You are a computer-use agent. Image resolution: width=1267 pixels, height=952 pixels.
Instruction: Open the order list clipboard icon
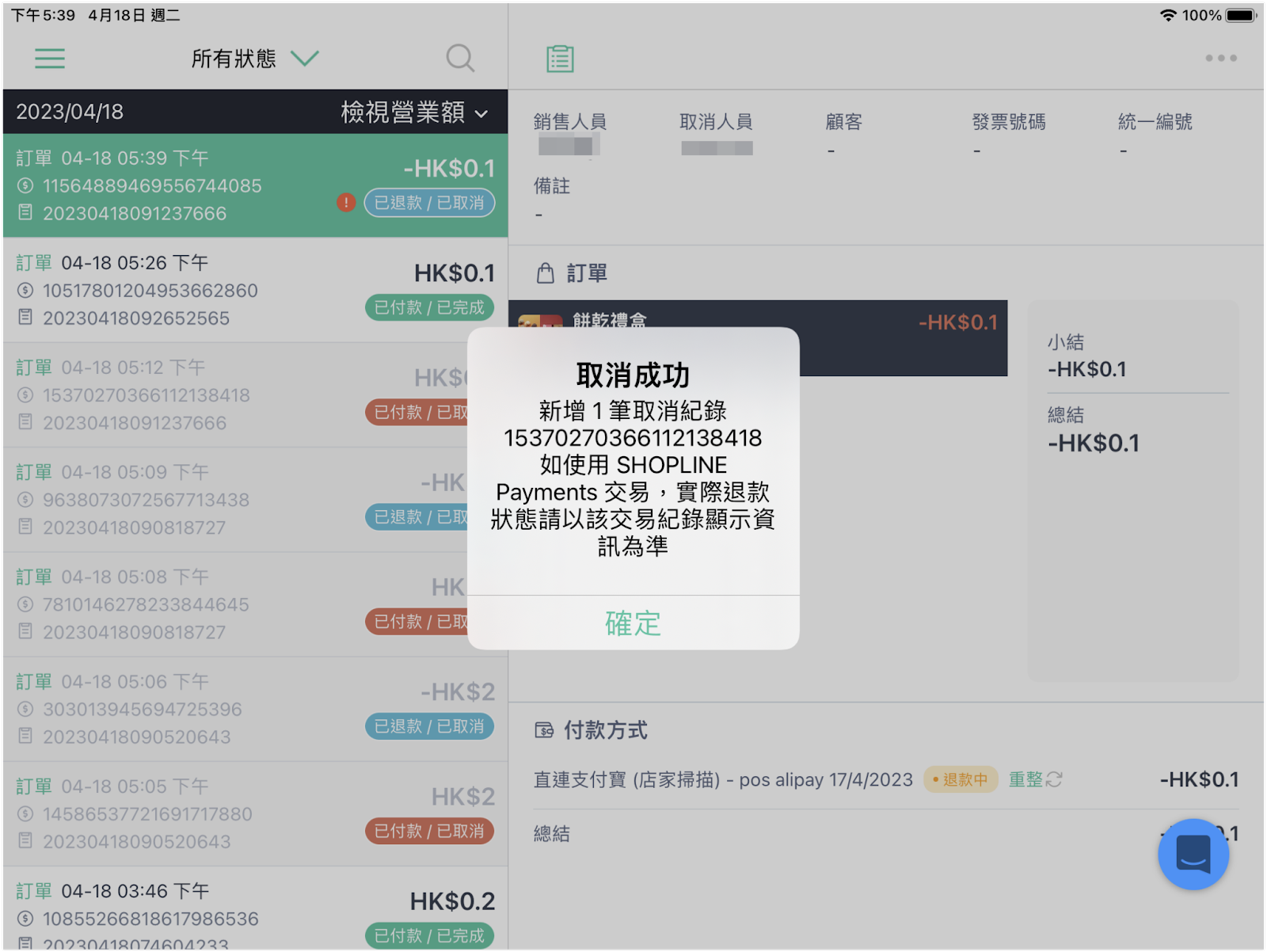point(560,59)
